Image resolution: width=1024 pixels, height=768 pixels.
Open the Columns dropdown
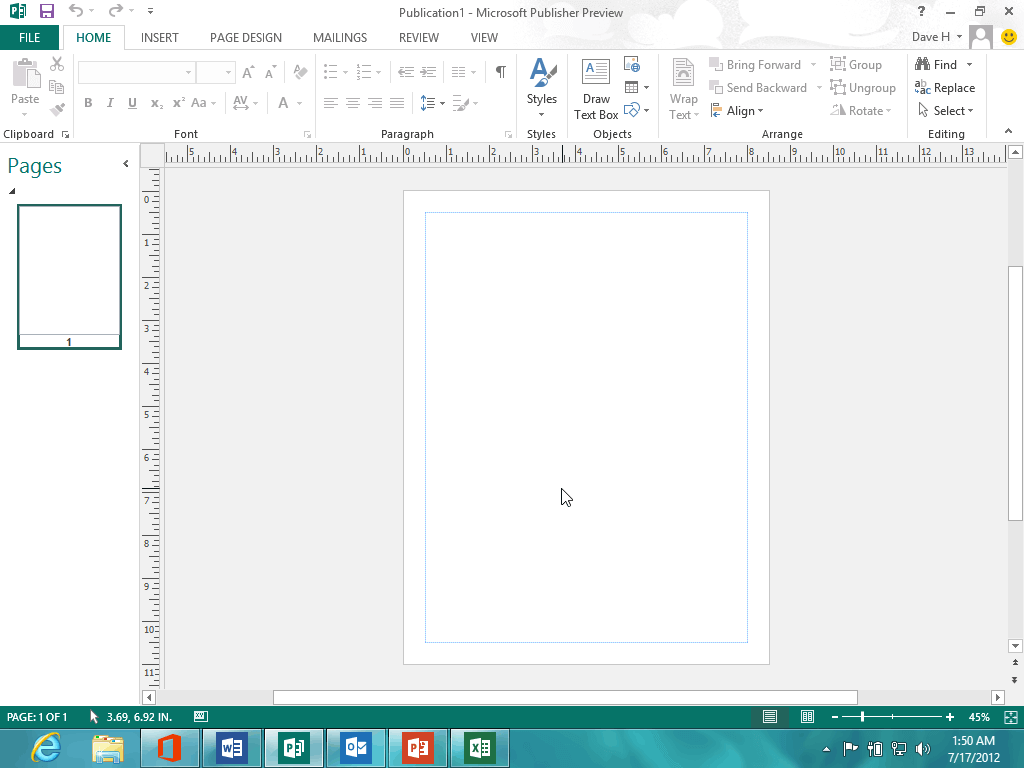[464, 72]
